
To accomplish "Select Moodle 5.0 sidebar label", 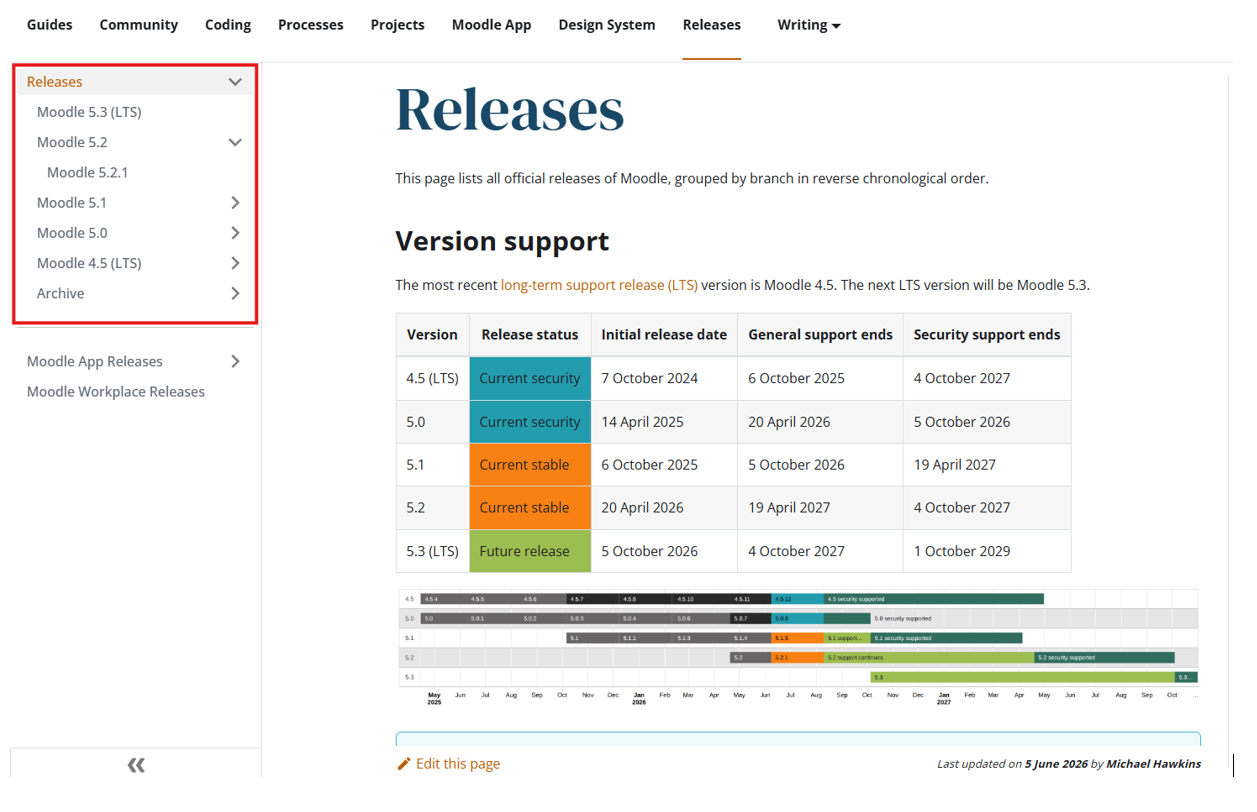I will [x=72, y=233].
